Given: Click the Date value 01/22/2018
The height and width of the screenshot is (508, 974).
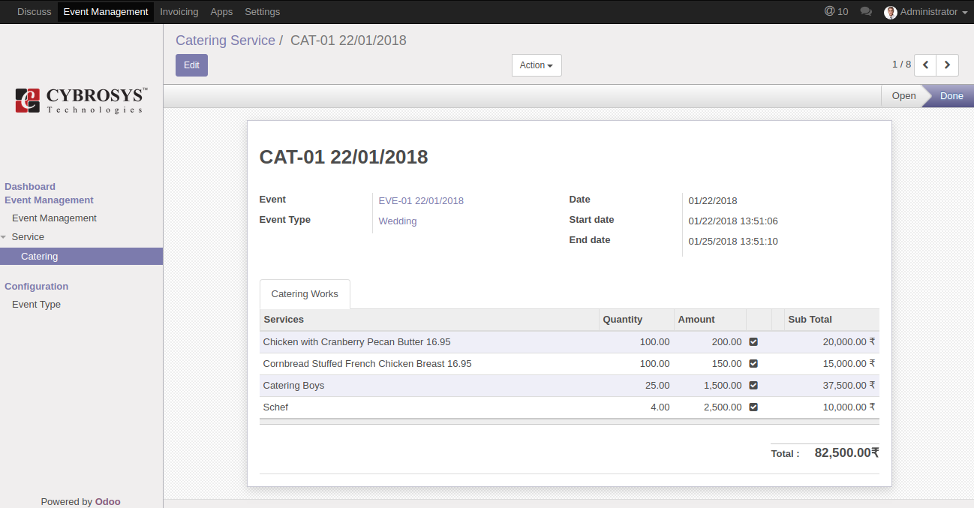Looking at the screenshot, I should [712, 201].
